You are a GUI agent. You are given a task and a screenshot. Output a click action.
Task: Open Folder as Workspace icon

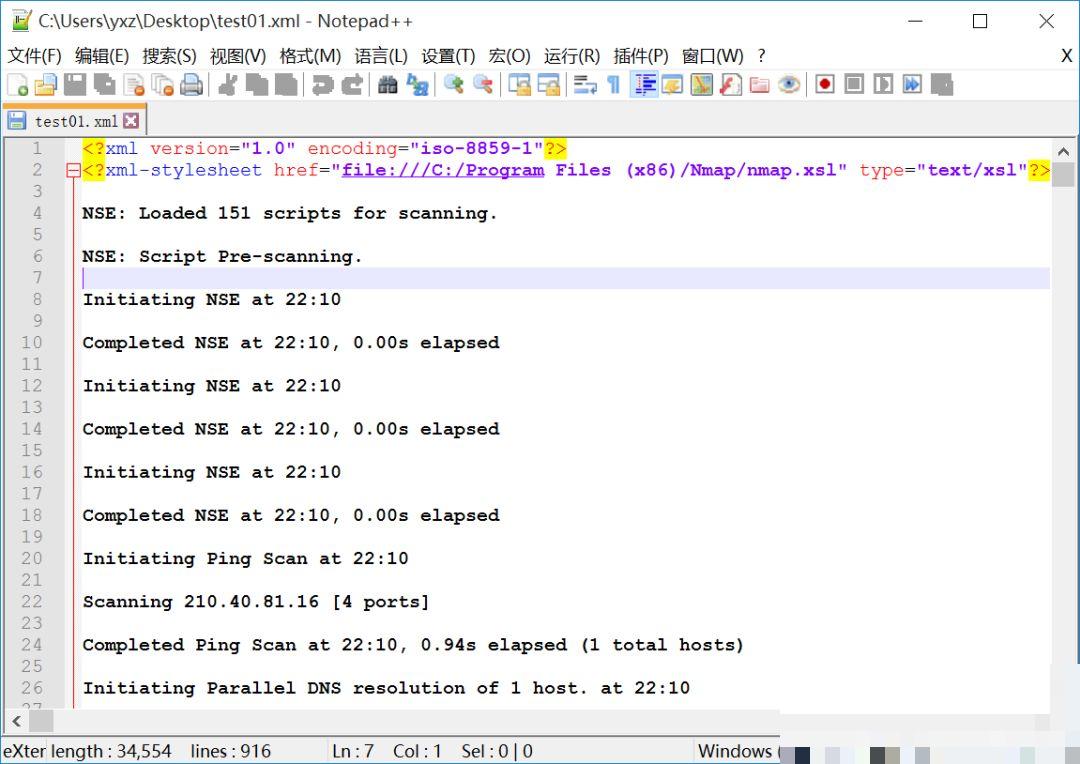tap(759, 85)
